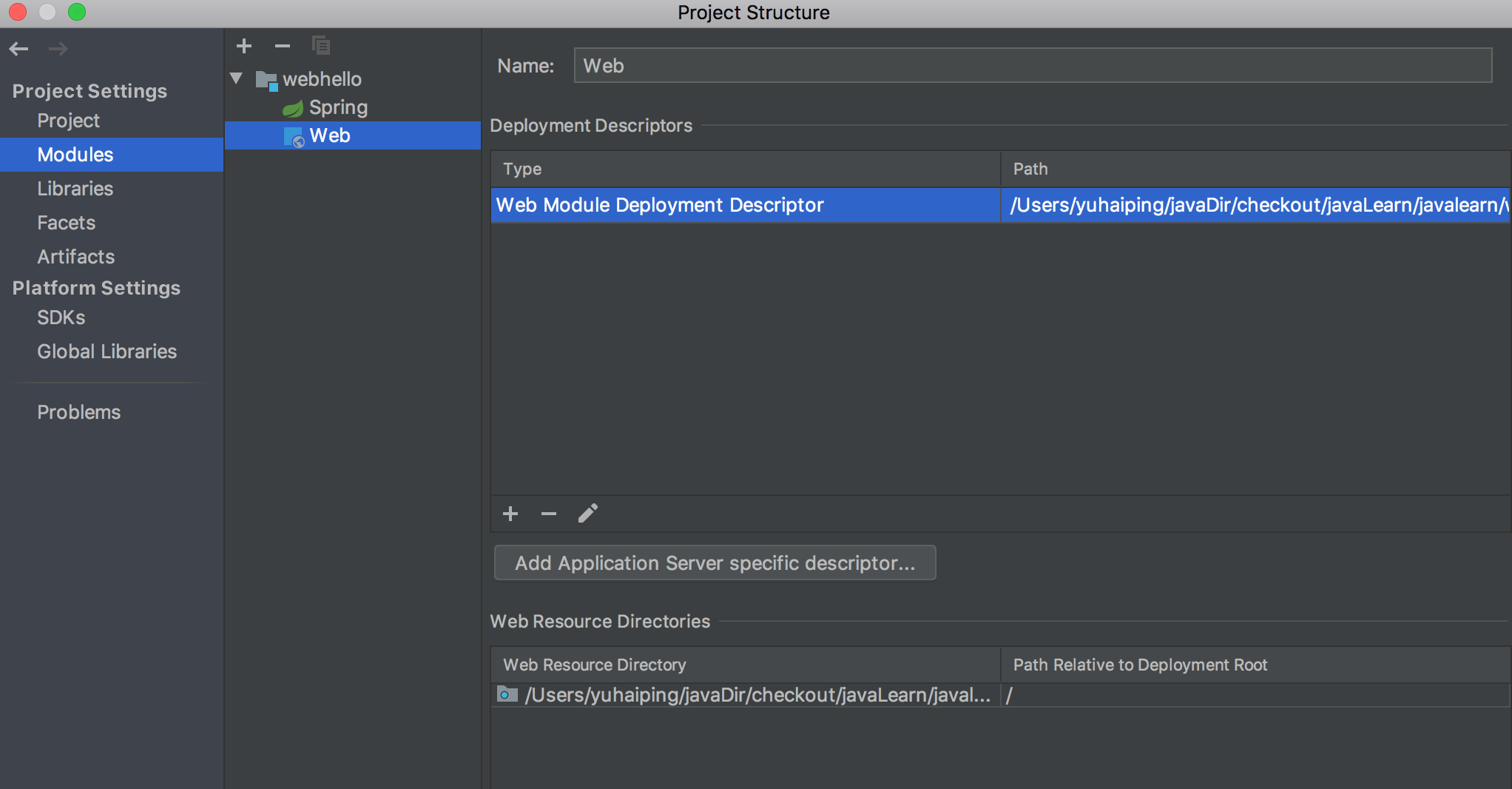Remove deployment descriptor with minus icon
This screenshot has height=789, width=1512.
coord(548,514)
